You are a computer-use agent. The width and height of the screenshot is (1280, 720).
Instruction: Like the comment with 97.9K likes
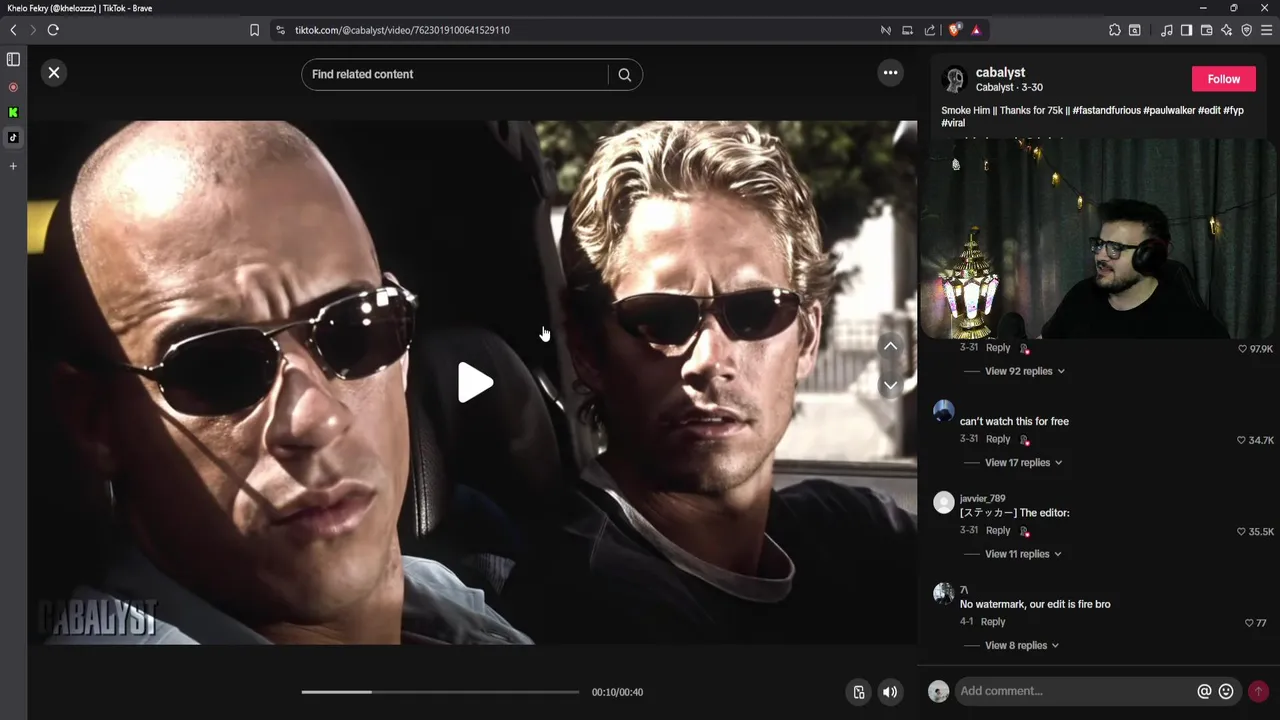pyautogui.click(x=1242, y=349)
